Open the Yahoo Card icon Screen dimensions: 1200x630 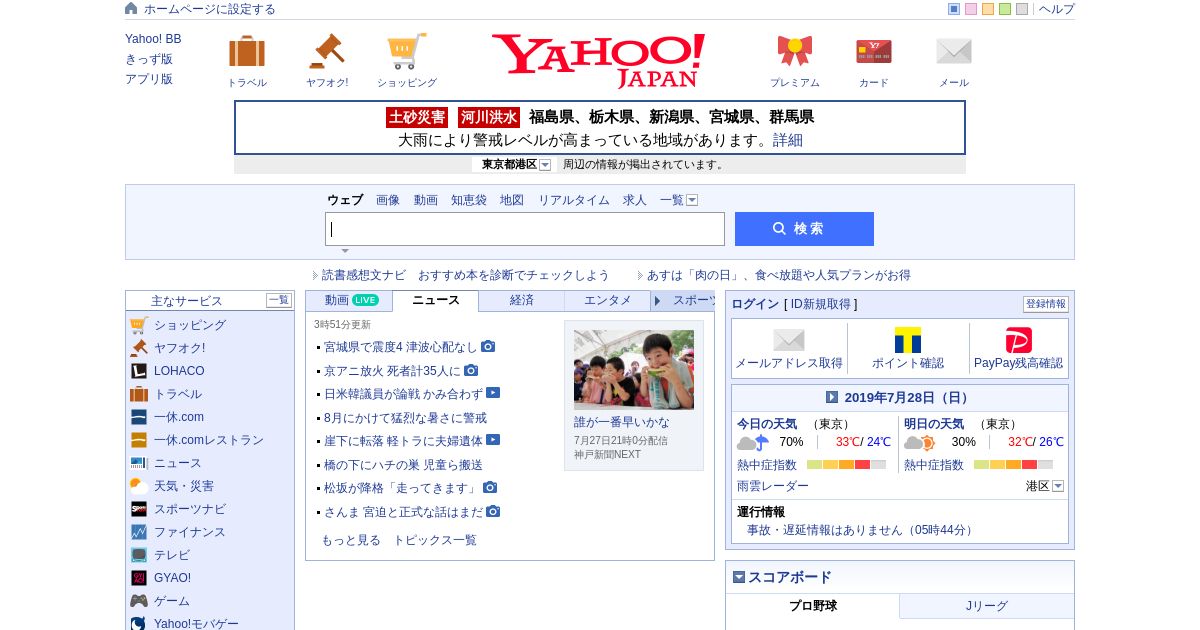[874, 51]
